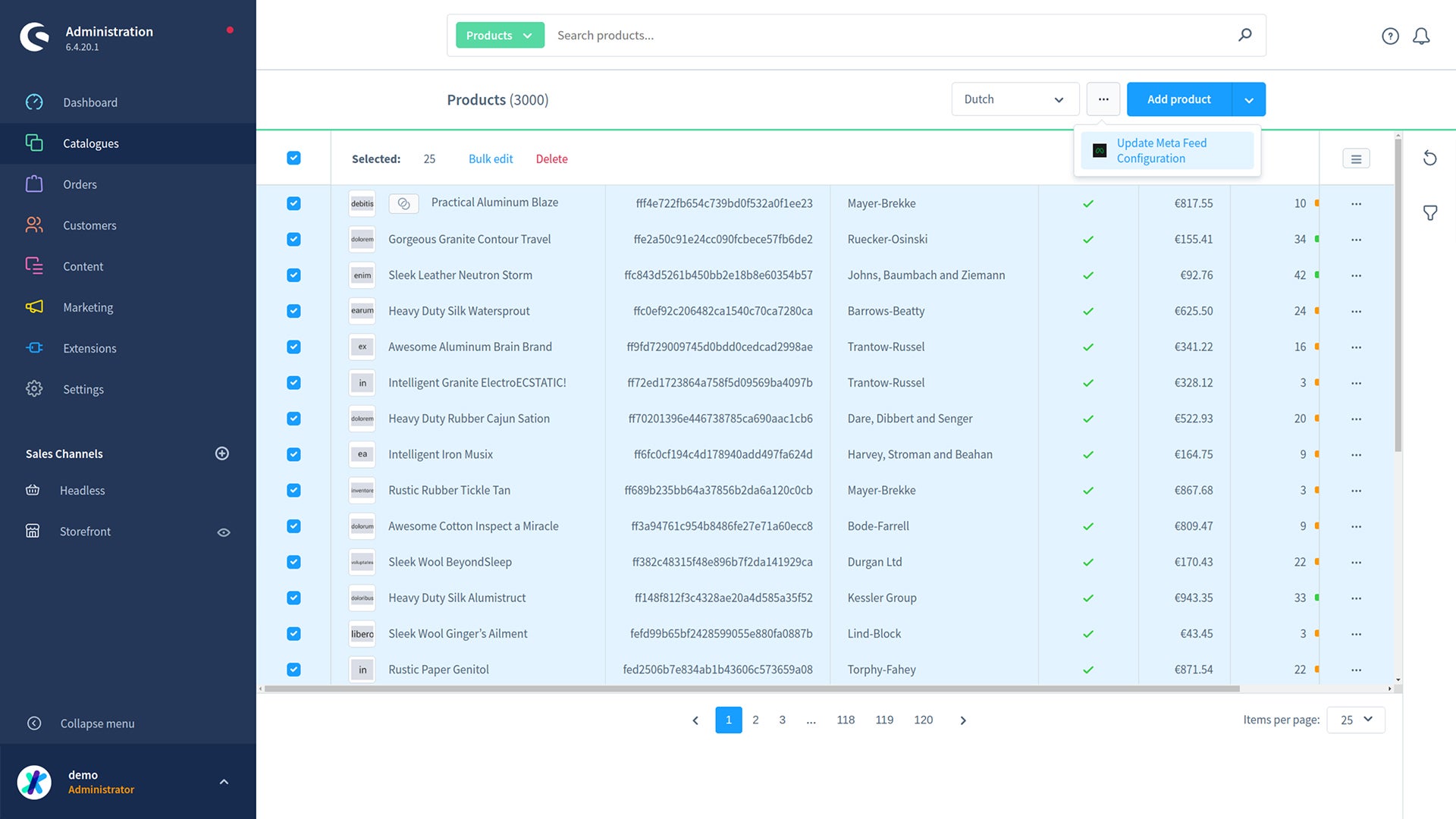1456x819 pixels.
Task: Open Items per page dropdown
Action: (1356, 720)
